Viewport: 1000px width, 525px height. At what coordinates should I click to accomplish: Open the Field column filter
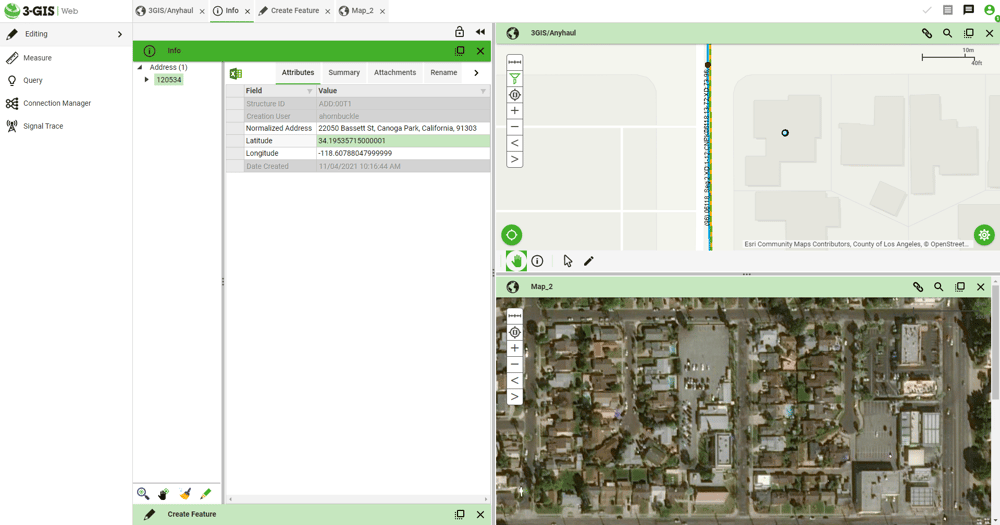(x=310, y=91)
